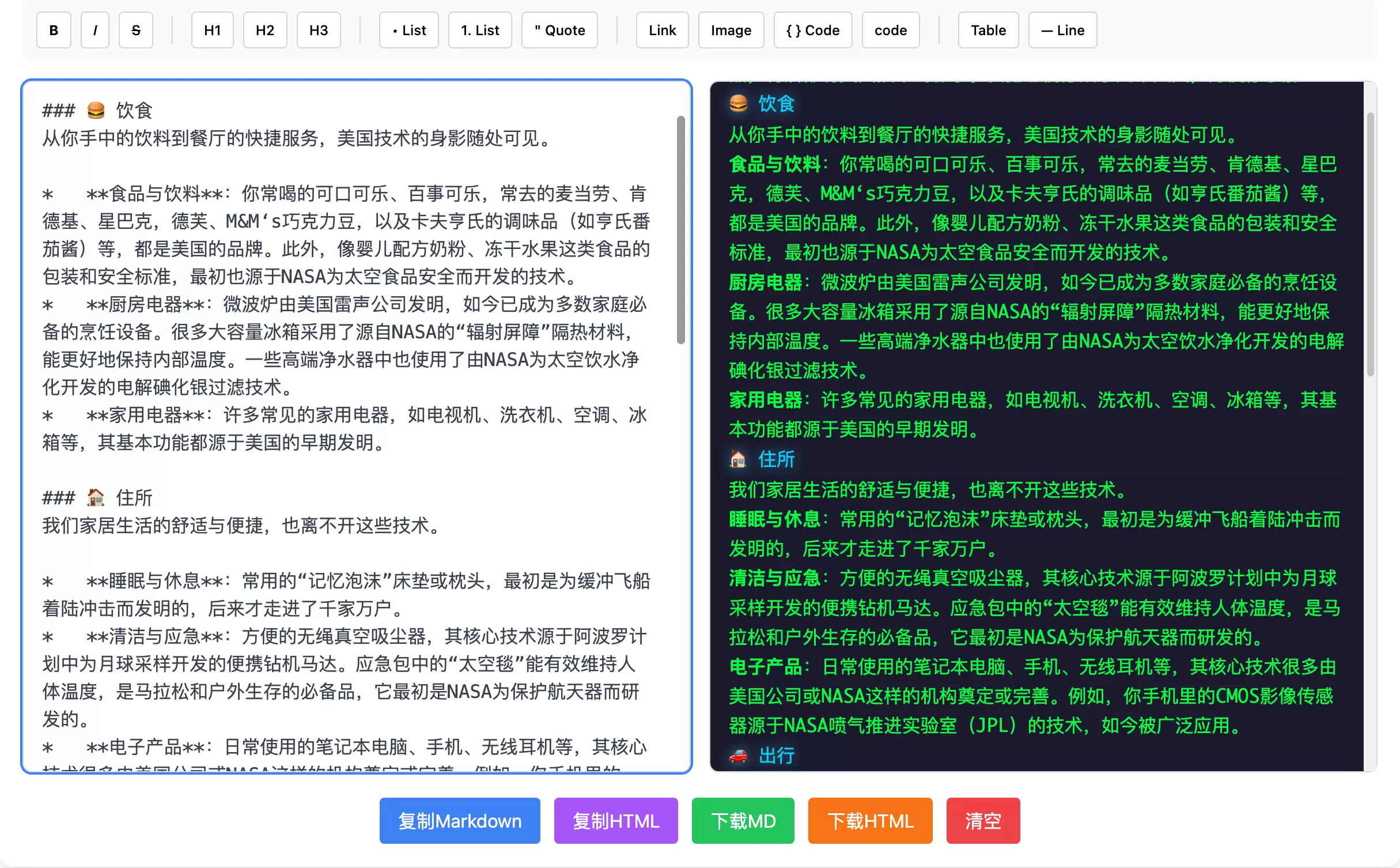Insert a { } Code block
This screenshot has height=868, width=1400.
(x=813, y=30)
